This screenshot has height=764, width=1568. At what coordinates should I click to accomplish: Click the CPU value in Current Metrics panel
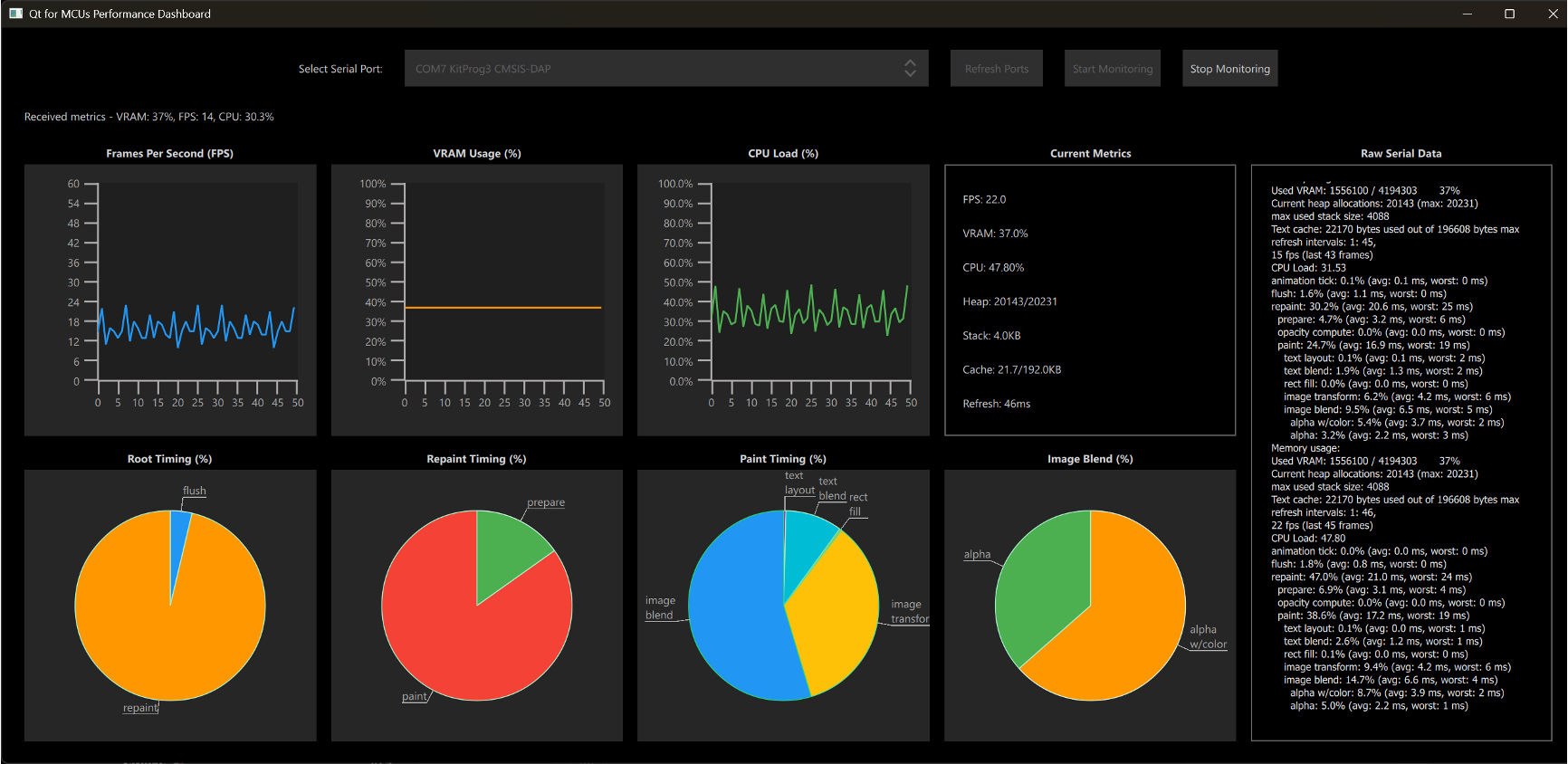993,268
